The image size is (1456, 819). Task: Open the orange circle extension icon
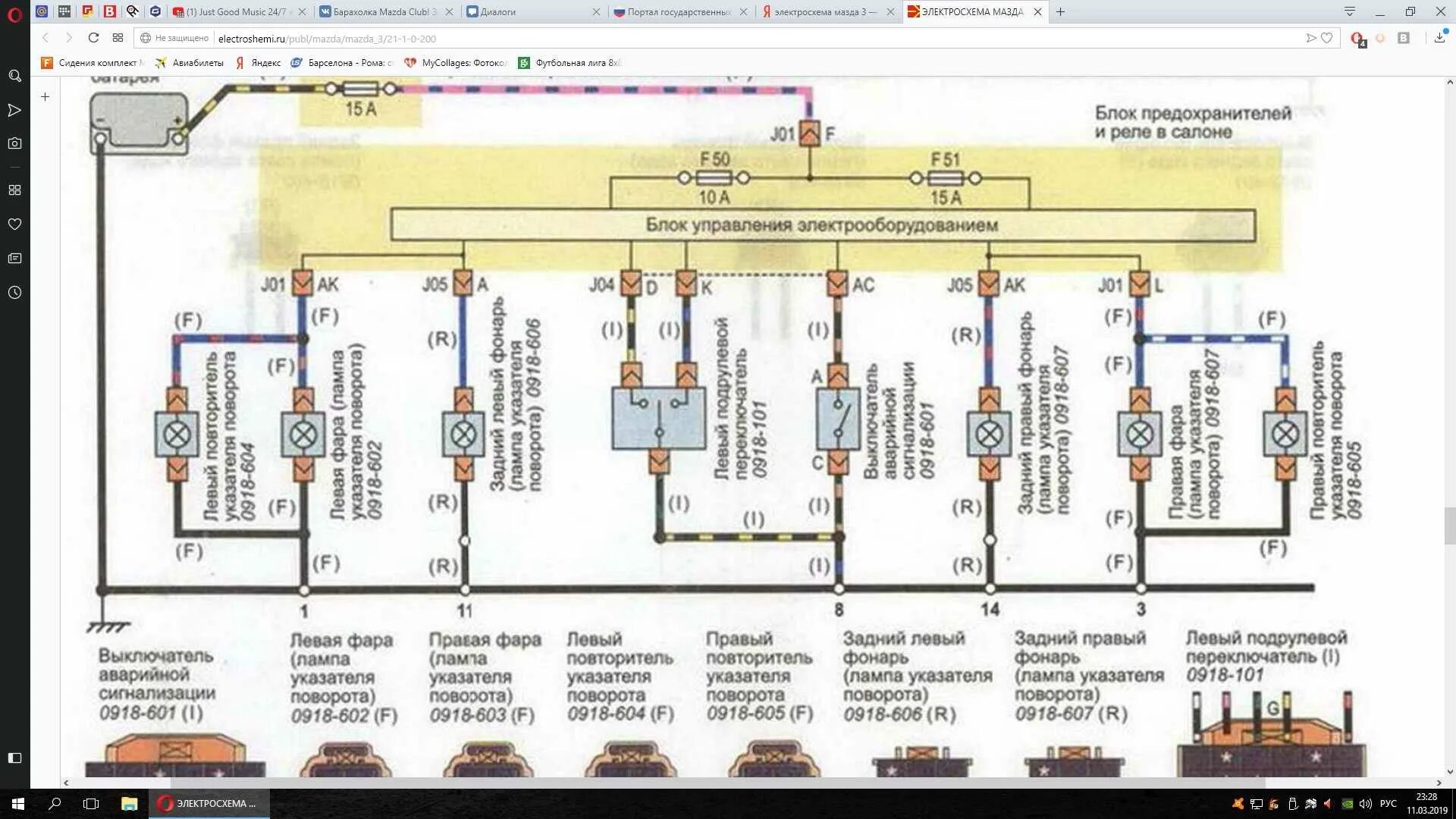(1380, 38)
